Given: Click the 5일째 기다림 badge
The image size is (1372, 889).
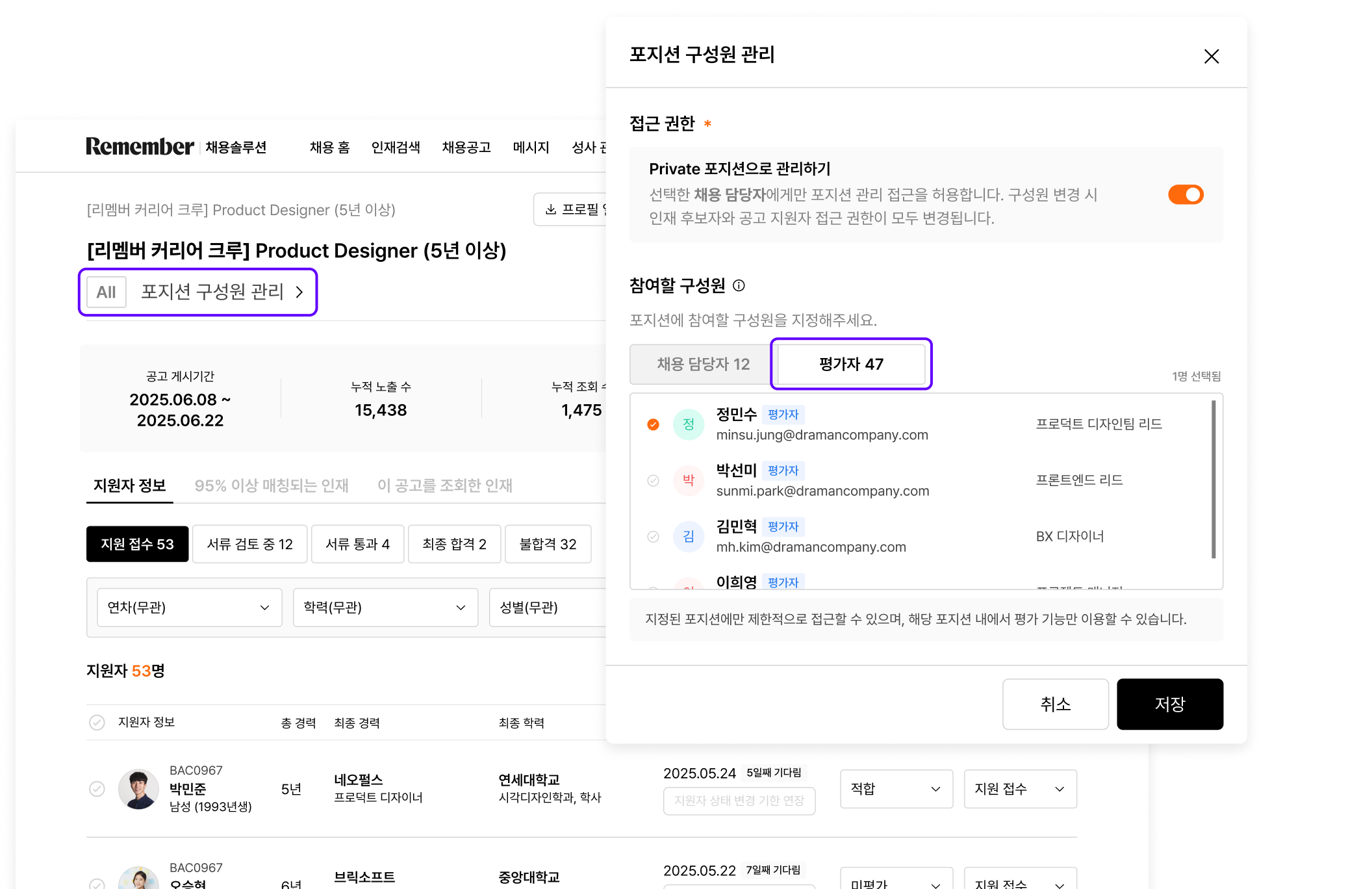Looking at the screenshot, I should pos(773,773).
